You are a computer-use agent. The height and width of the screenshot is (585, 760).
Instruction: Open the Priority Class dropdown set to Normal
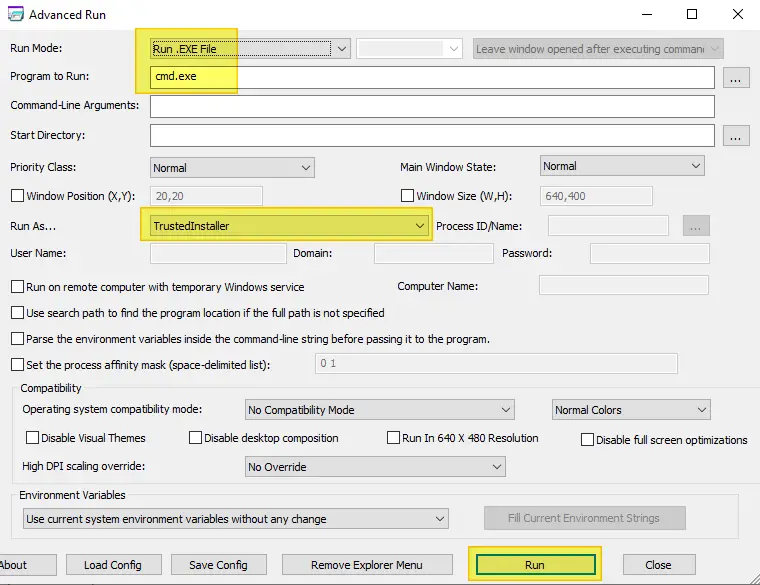coord(232,168)
